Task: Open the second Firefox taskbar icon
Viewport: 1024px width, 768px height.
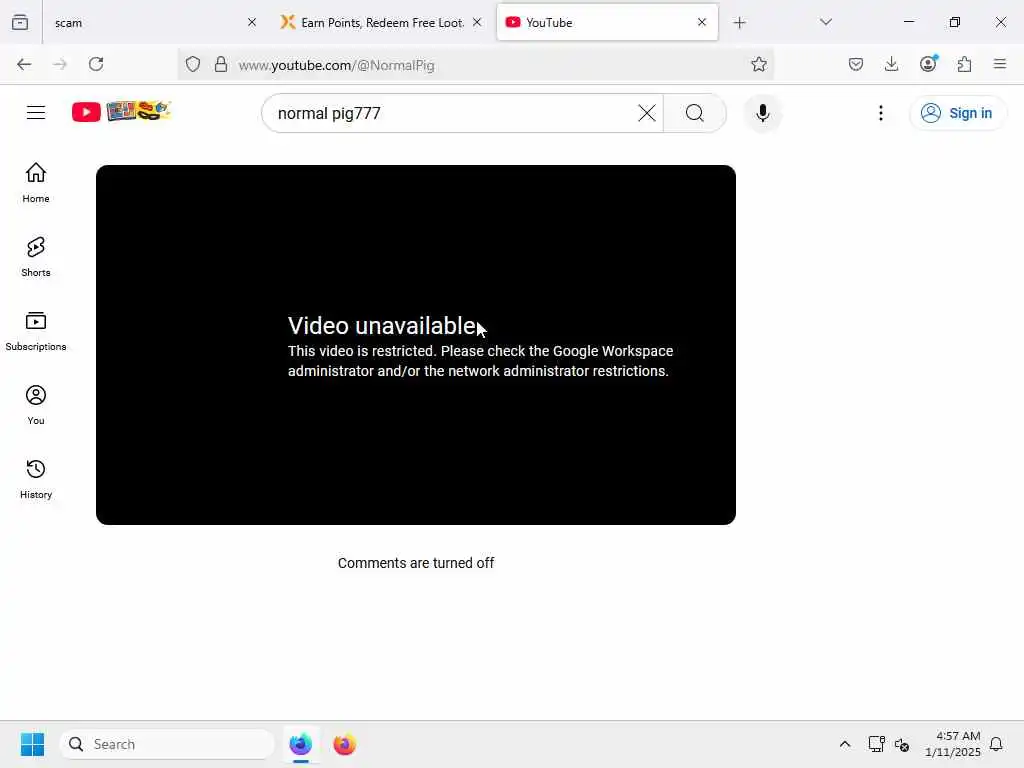Action: point(344,744)
